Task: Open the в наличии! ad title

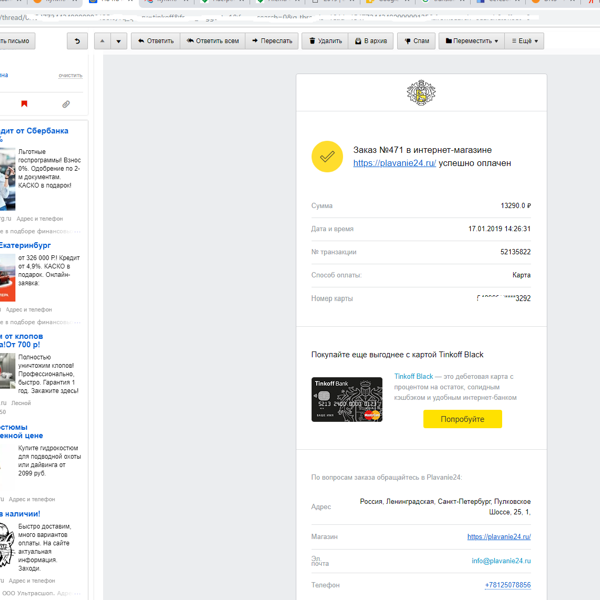Action: tap(20, 514)
